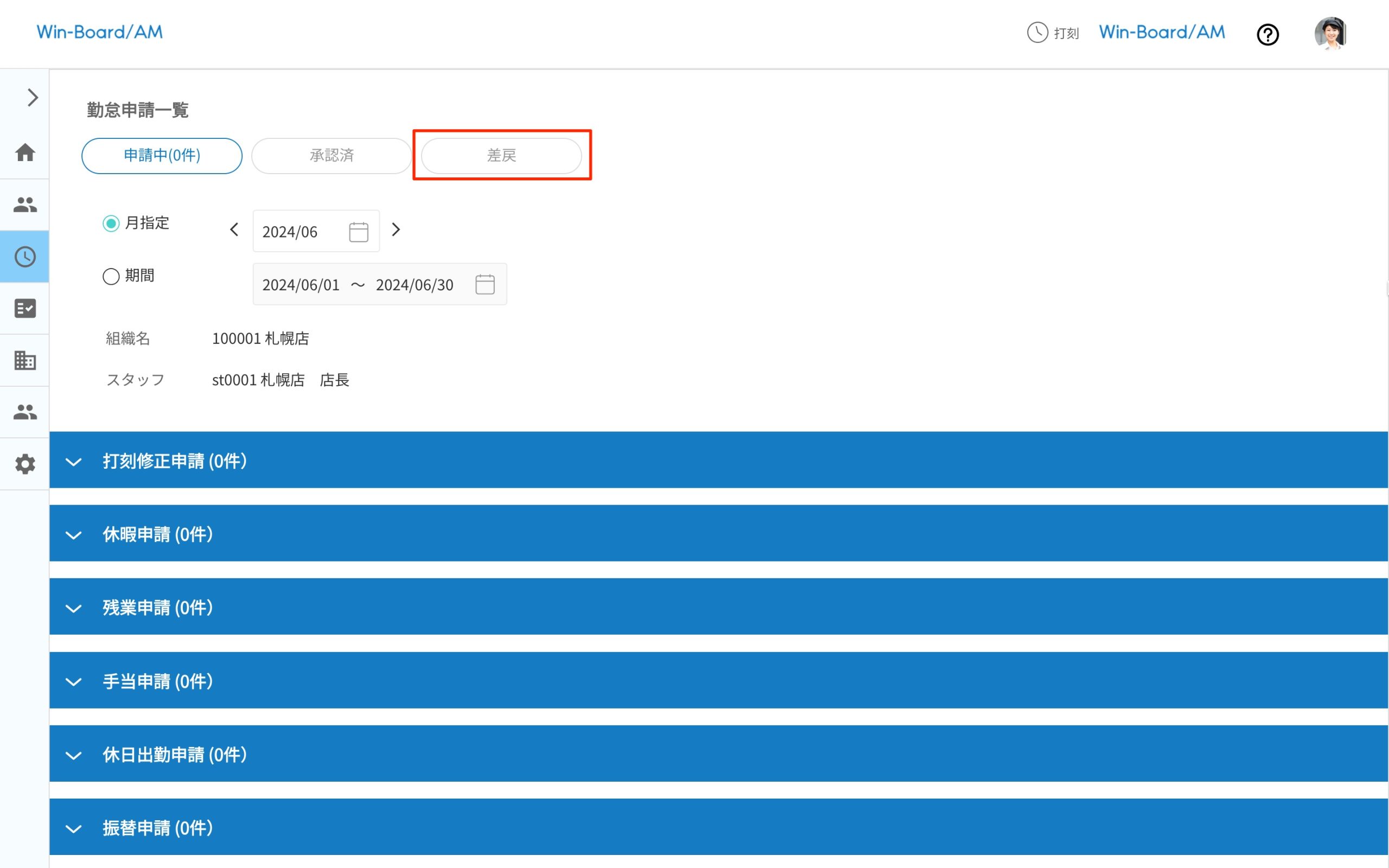Open the approval checklist icon in sidebar
This screenshot has height=868, width=1389.
(x=24, y=308)
